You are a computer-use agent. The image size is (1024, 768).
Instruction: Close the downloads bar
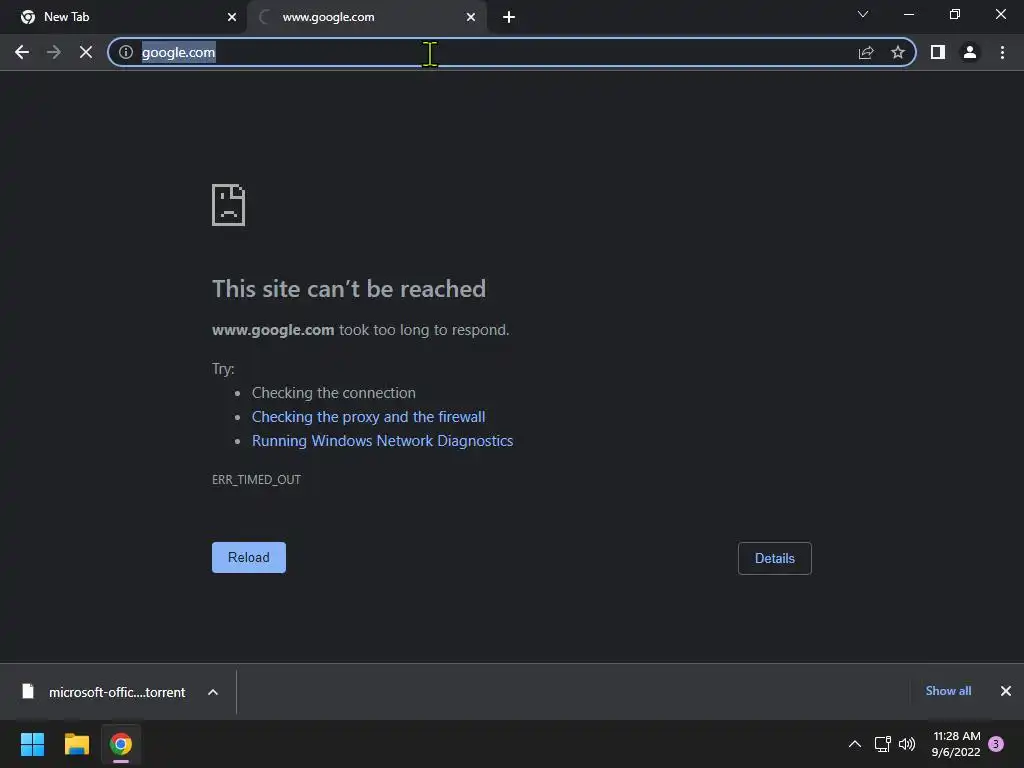pyautogui.click(x=1006, y=691)
